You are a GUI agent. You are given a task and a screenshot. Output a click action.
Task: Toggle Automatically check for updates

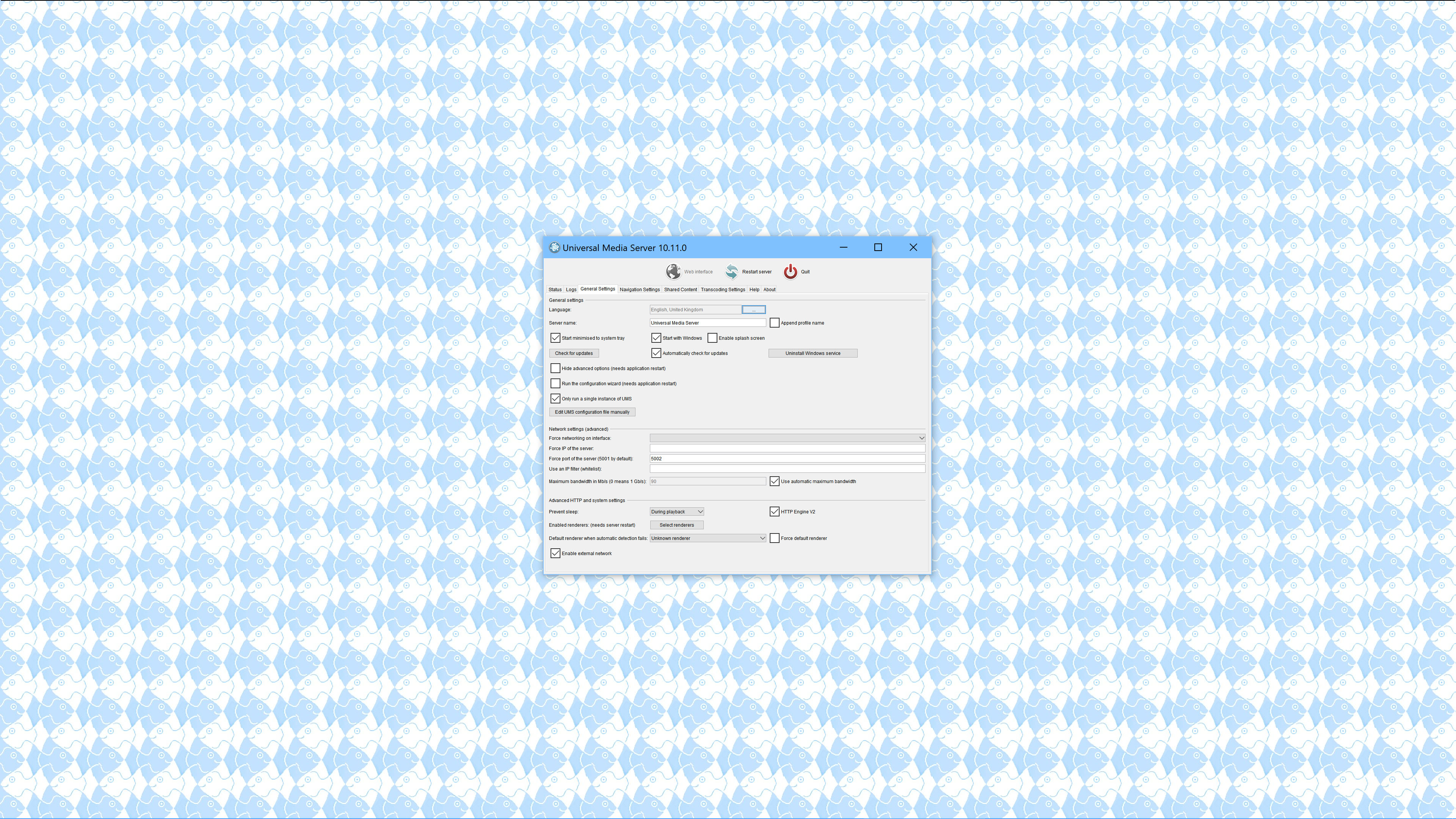coord(656,353)
